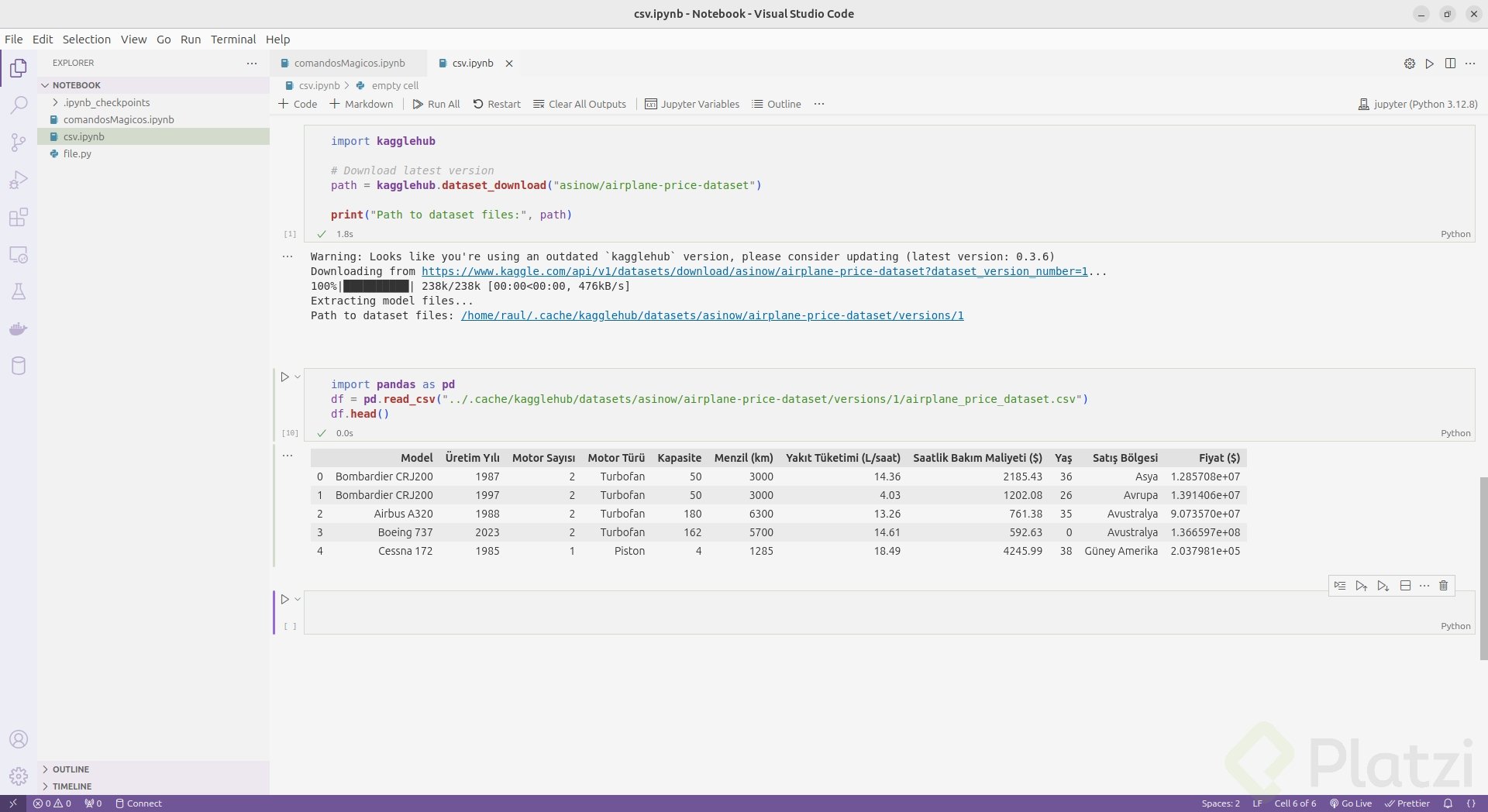This screenshot has height=812, width=1488.
Task: Toggle Prettier formatter in status bar
Action: coord(1407,803)
